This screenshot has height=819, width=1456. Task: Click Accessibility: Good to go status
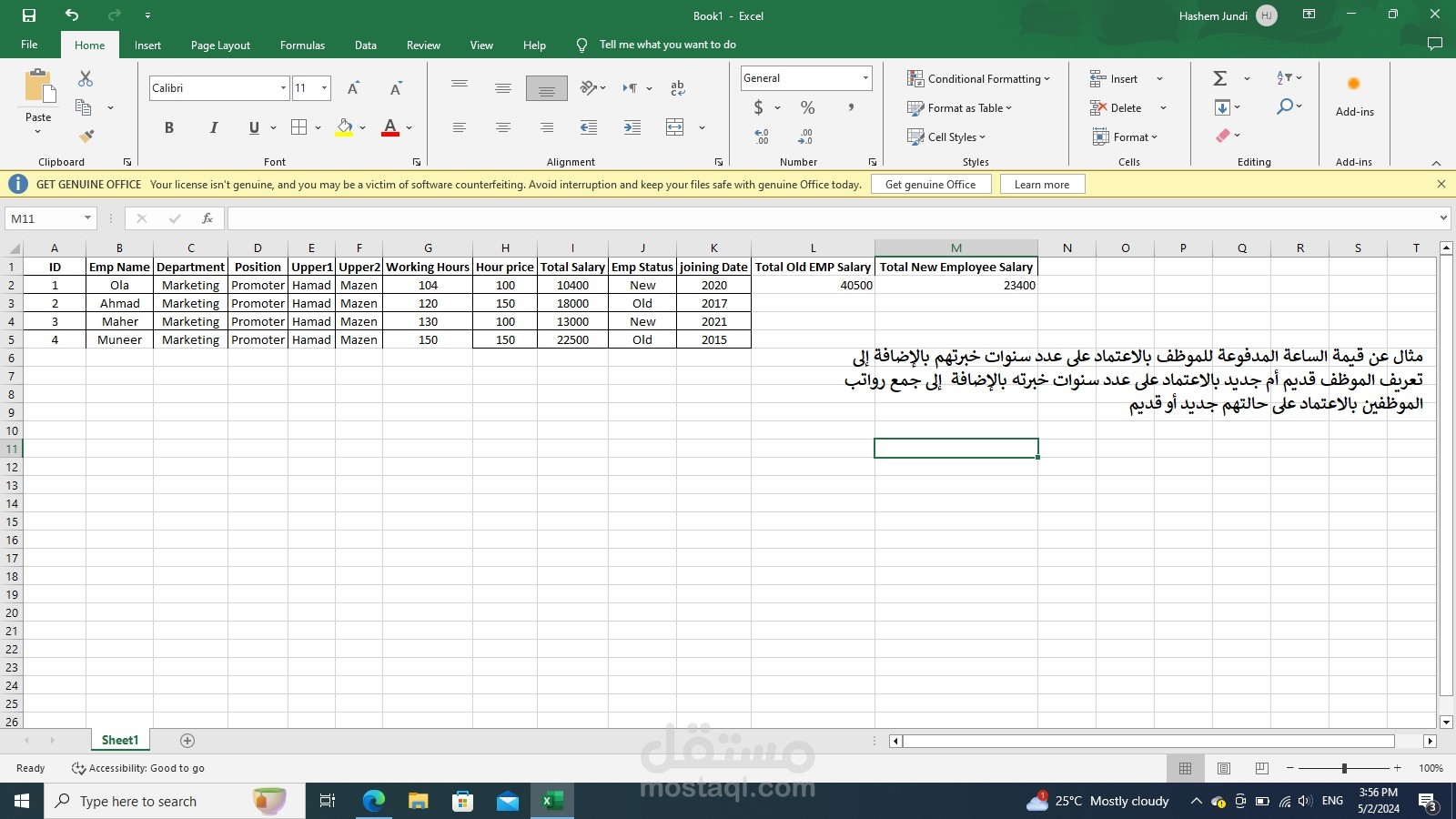tap(138, 768)
